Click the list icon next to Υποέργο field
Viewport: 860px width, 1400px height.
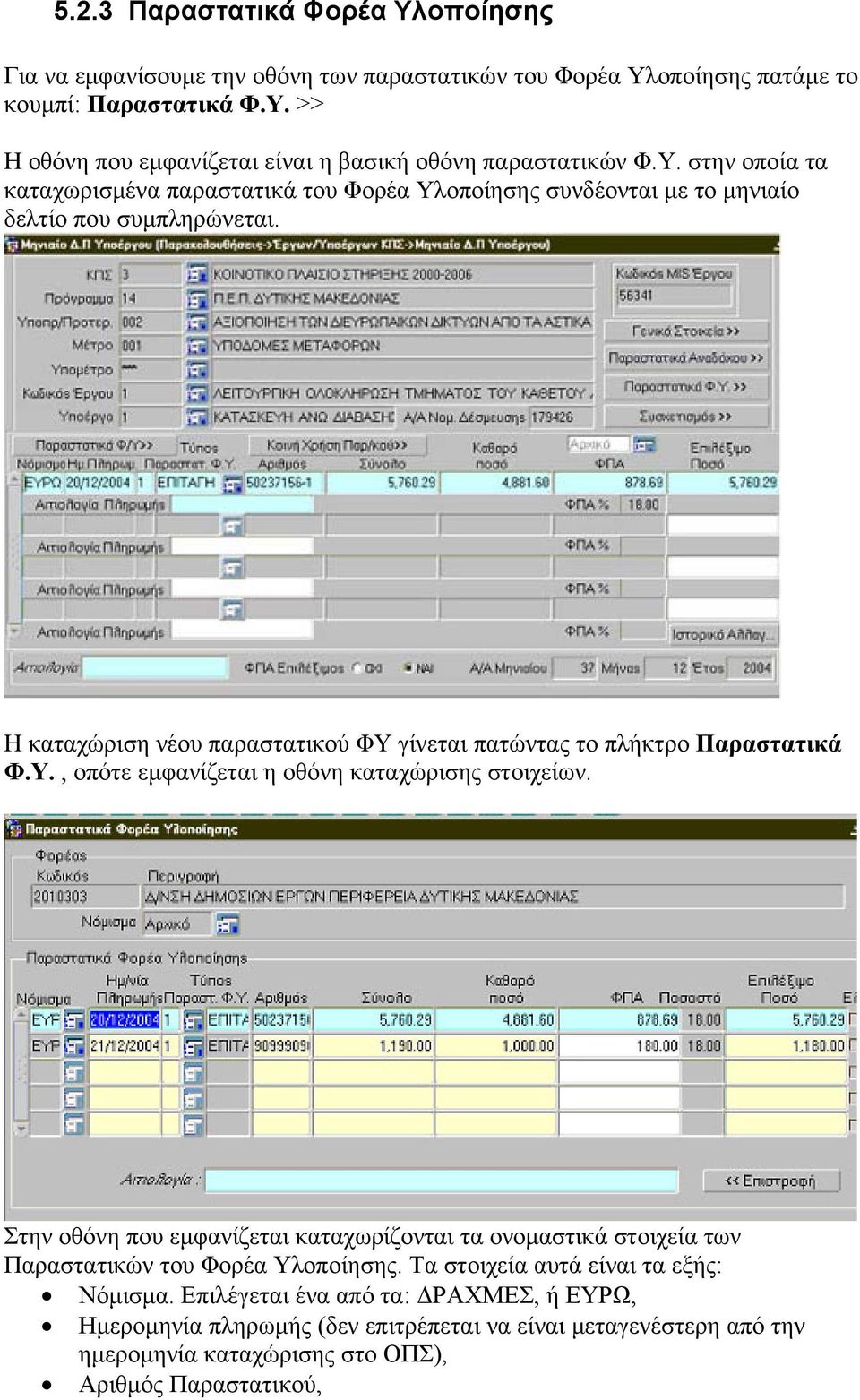197,417
